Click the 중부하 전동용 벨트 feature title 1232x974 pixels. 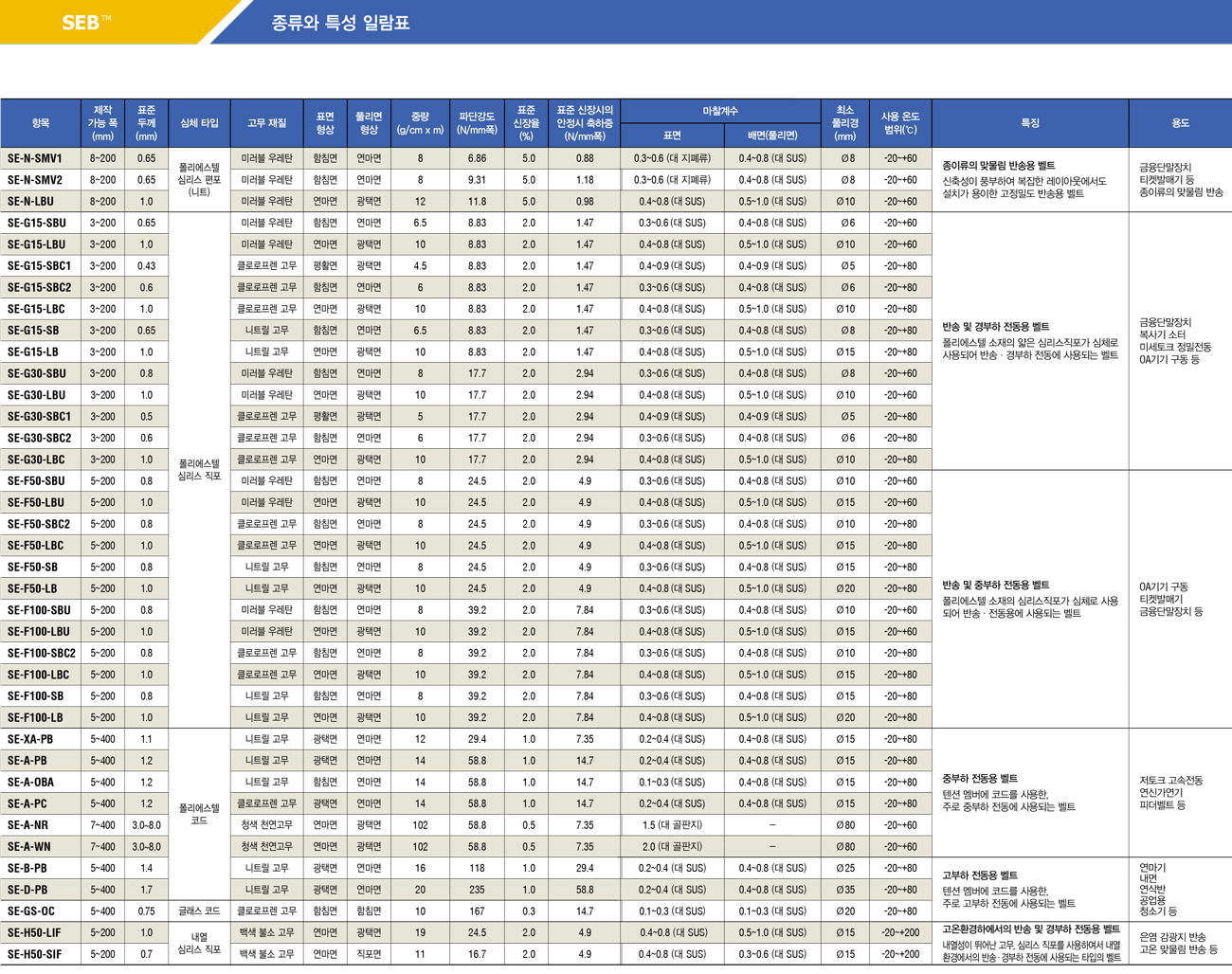pos(980,779)
